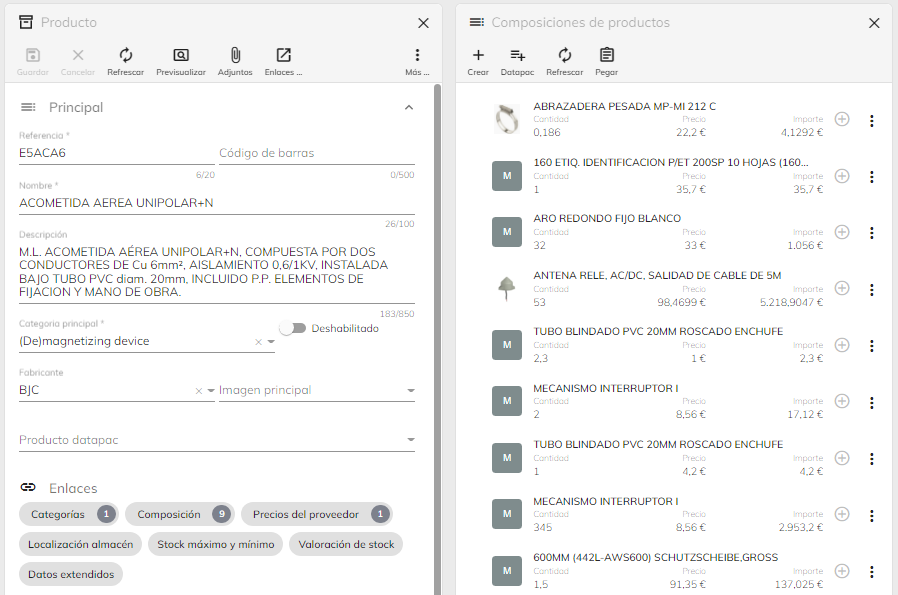This screenshot has width=898, height=595.
Task: Open Enlaces external links icon
Action: [283, 56]
